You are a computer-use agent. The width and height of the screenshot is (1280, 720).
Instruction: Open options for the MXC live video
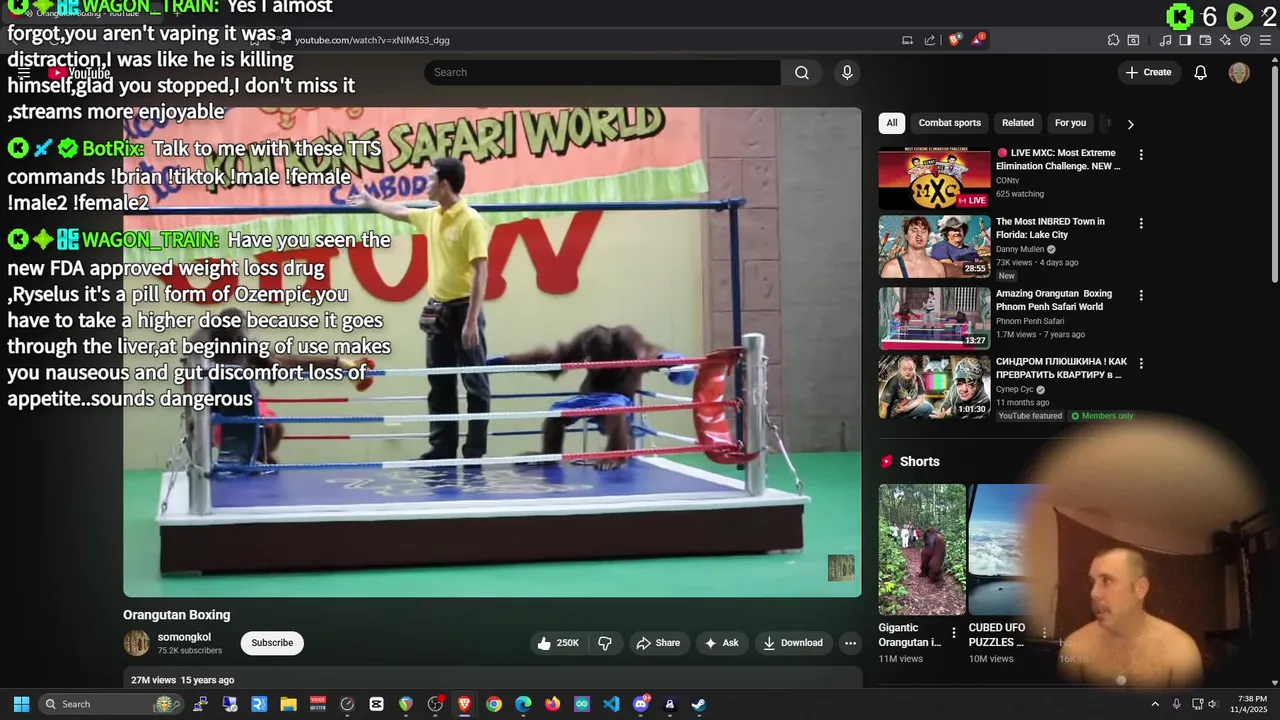(1141, 155)
